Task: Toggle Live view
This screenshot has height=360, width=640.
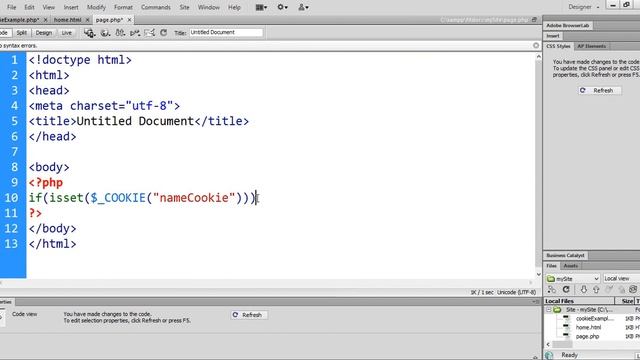Action: [67, 33]
